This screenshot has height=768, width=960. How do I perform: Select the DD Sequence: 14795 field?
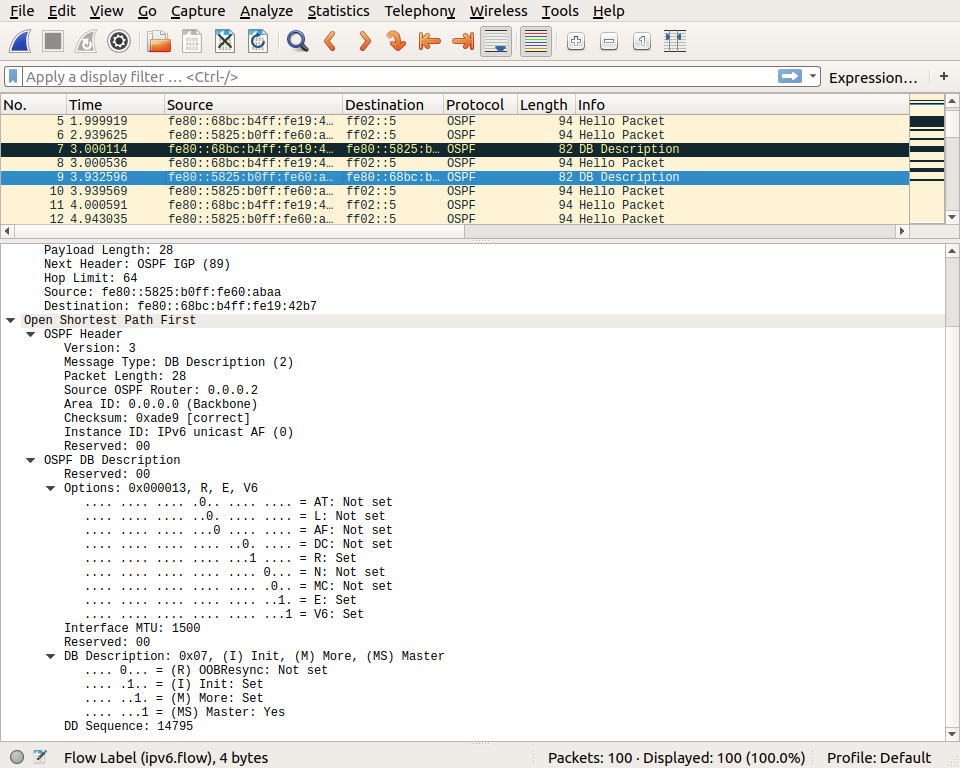coord(129,726)
